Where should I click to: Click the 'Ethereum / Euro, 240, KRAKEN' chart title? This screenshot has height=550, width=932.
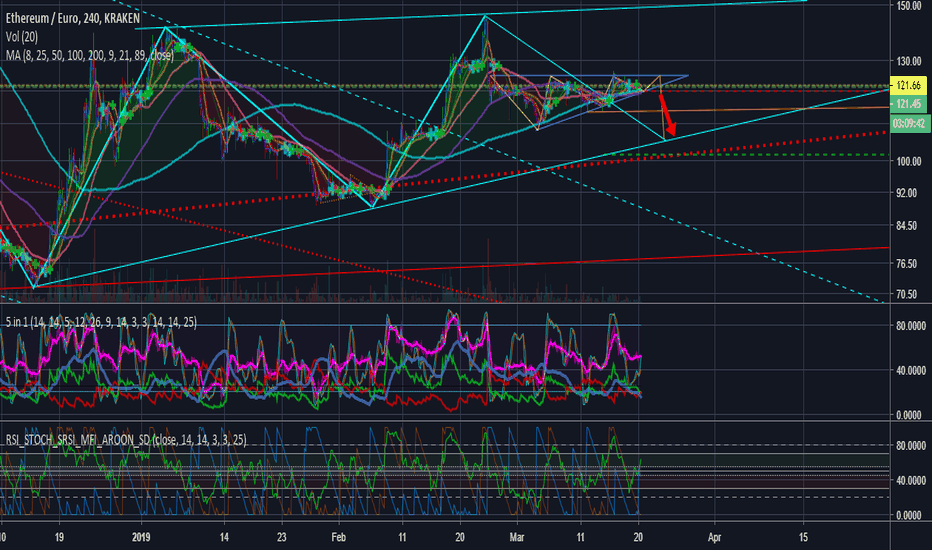tap(73, 18)
